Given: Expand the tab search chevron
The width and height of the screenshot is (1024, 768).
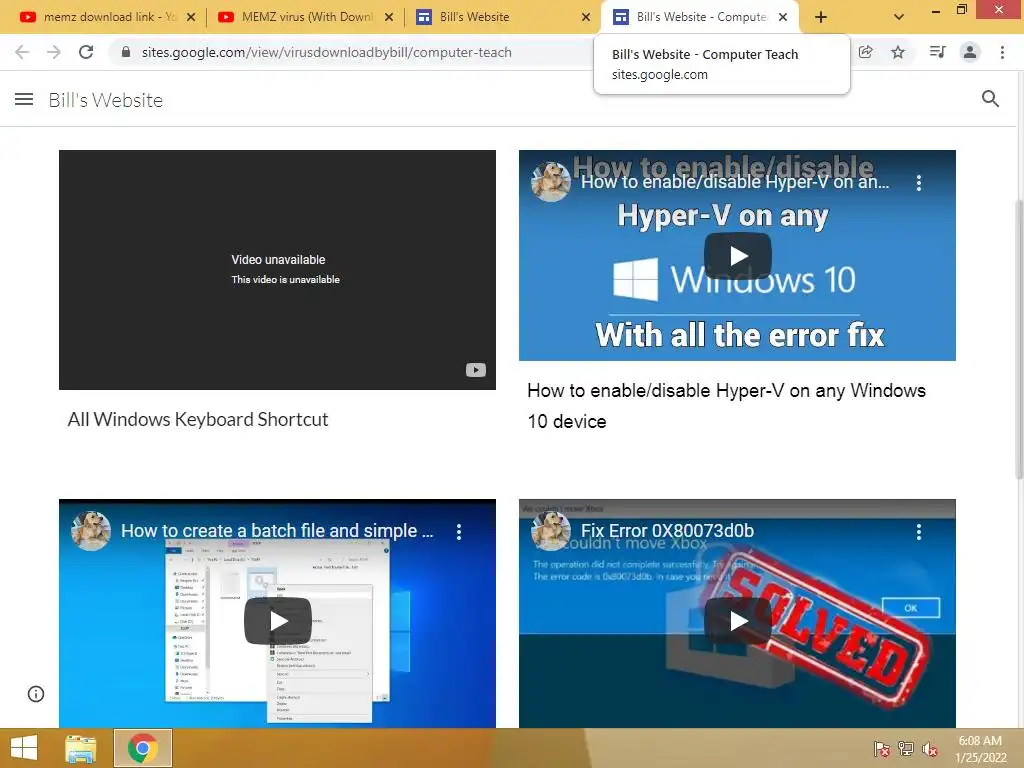Looking at the screenshot, I should coord(899,17).
